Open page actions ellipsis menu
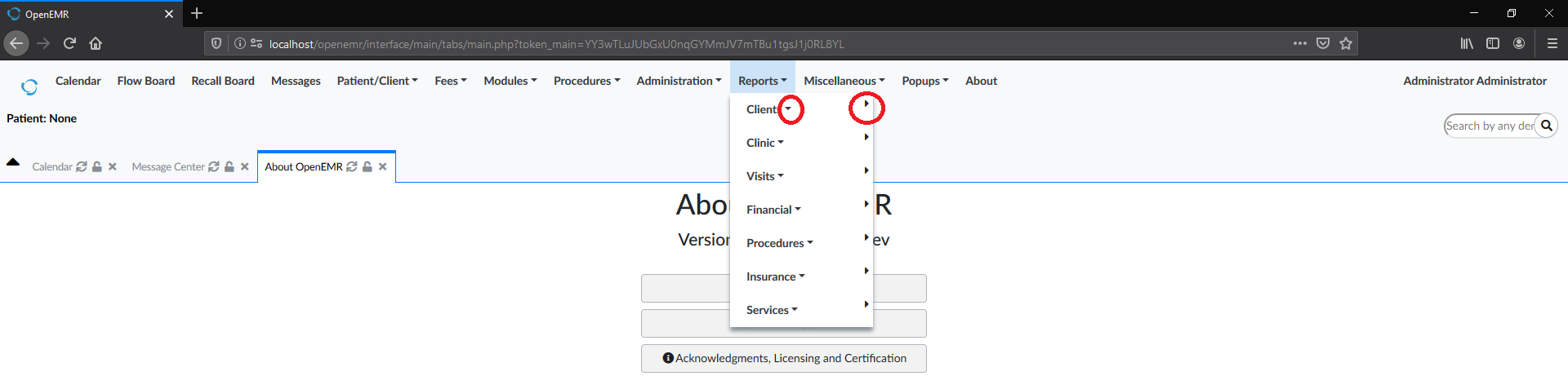The height and width of the screenshot is (385, 1568). (x=1300, y=43)
